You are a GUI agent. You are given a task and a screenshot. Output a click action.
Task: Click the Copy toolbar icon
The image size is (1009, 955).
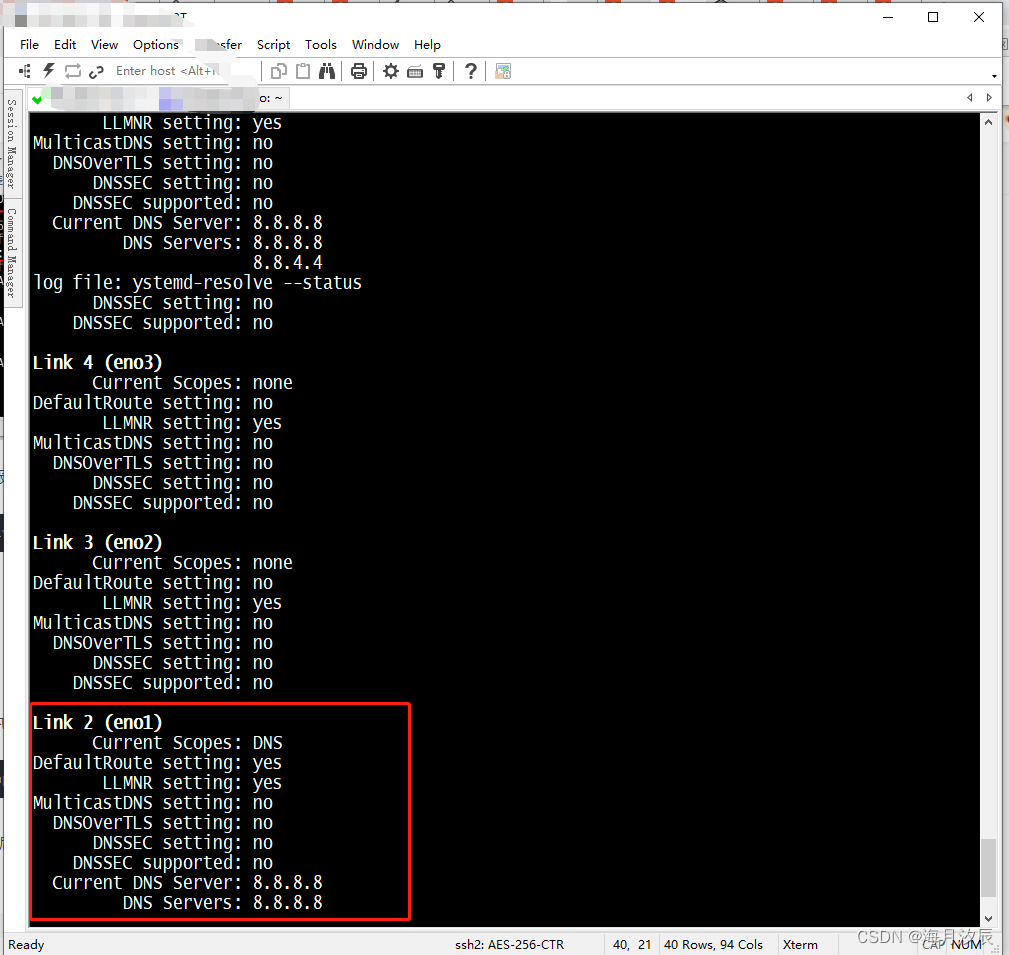[279, 71]
